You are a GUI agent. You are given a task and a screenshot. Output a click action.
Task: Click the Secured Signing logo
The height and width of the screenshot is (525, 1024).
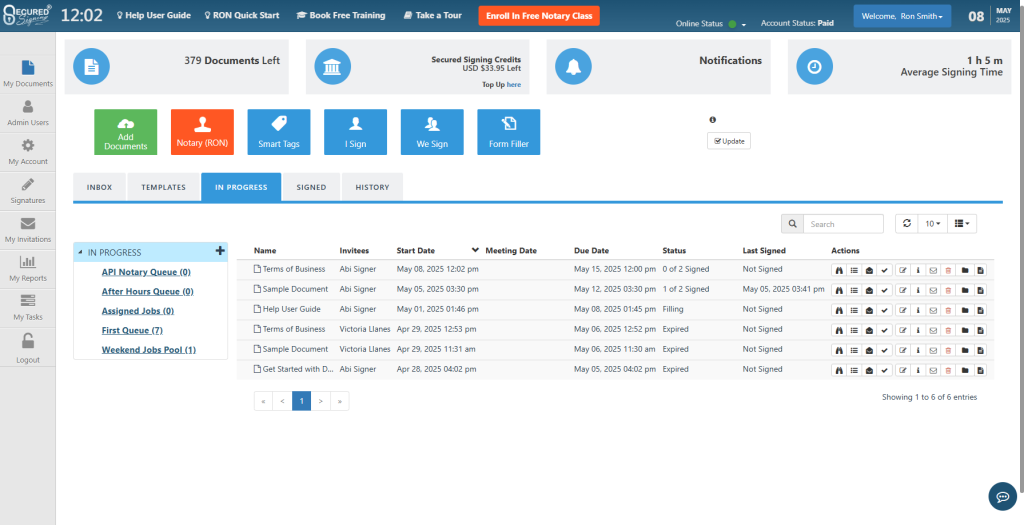coord(28,15)
